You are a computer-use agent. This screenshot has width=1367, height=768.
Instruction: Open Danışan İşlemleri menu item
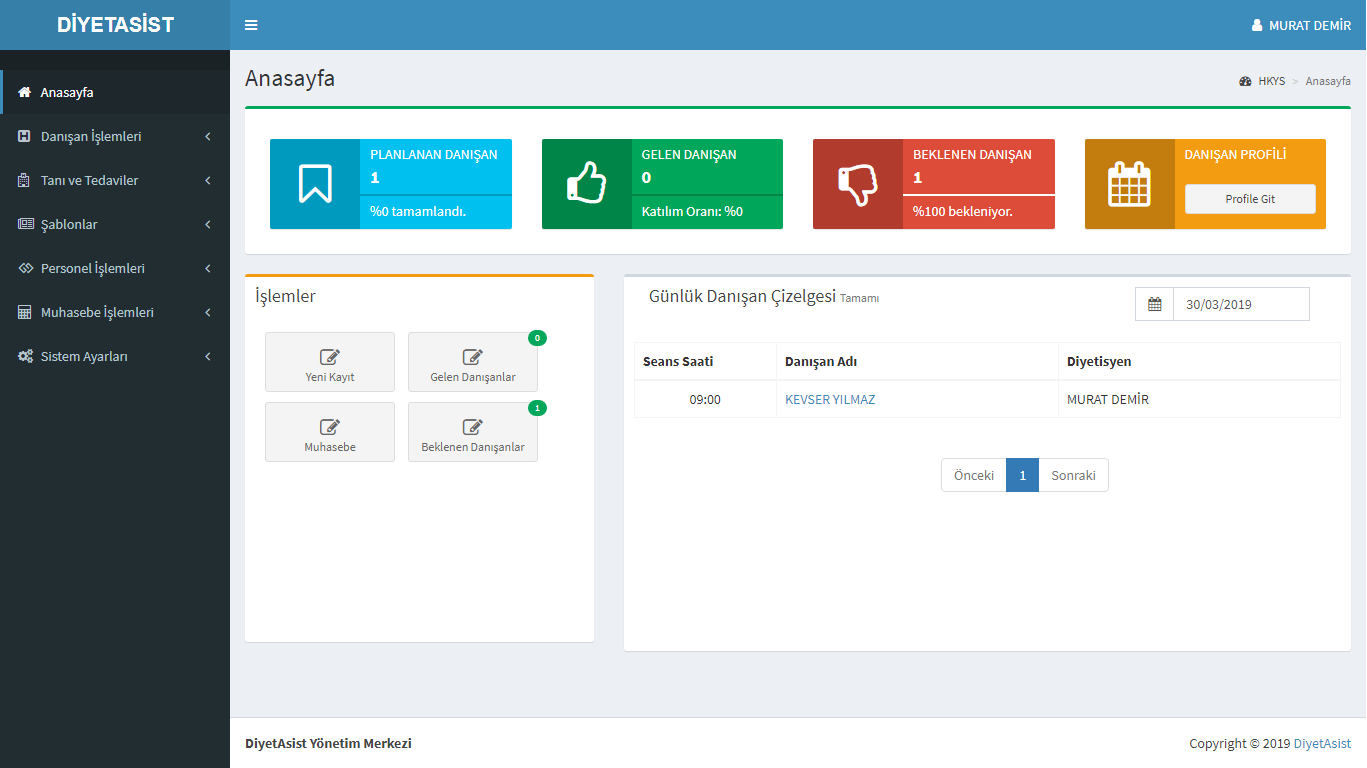(115, 136)
